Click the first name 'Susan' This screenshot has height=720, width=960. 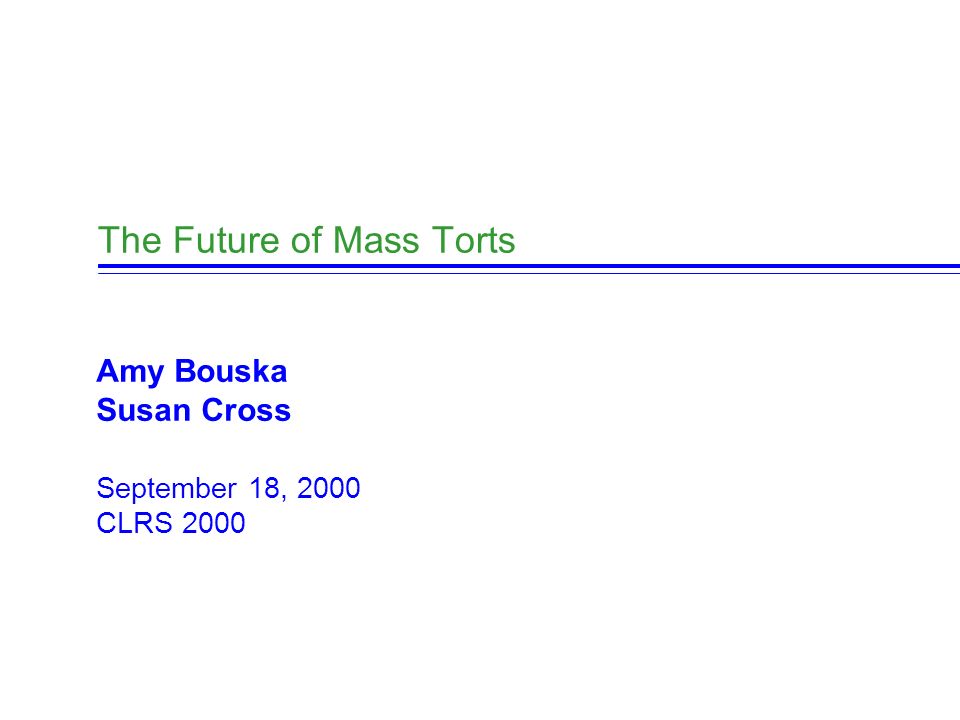pos(144,410)
